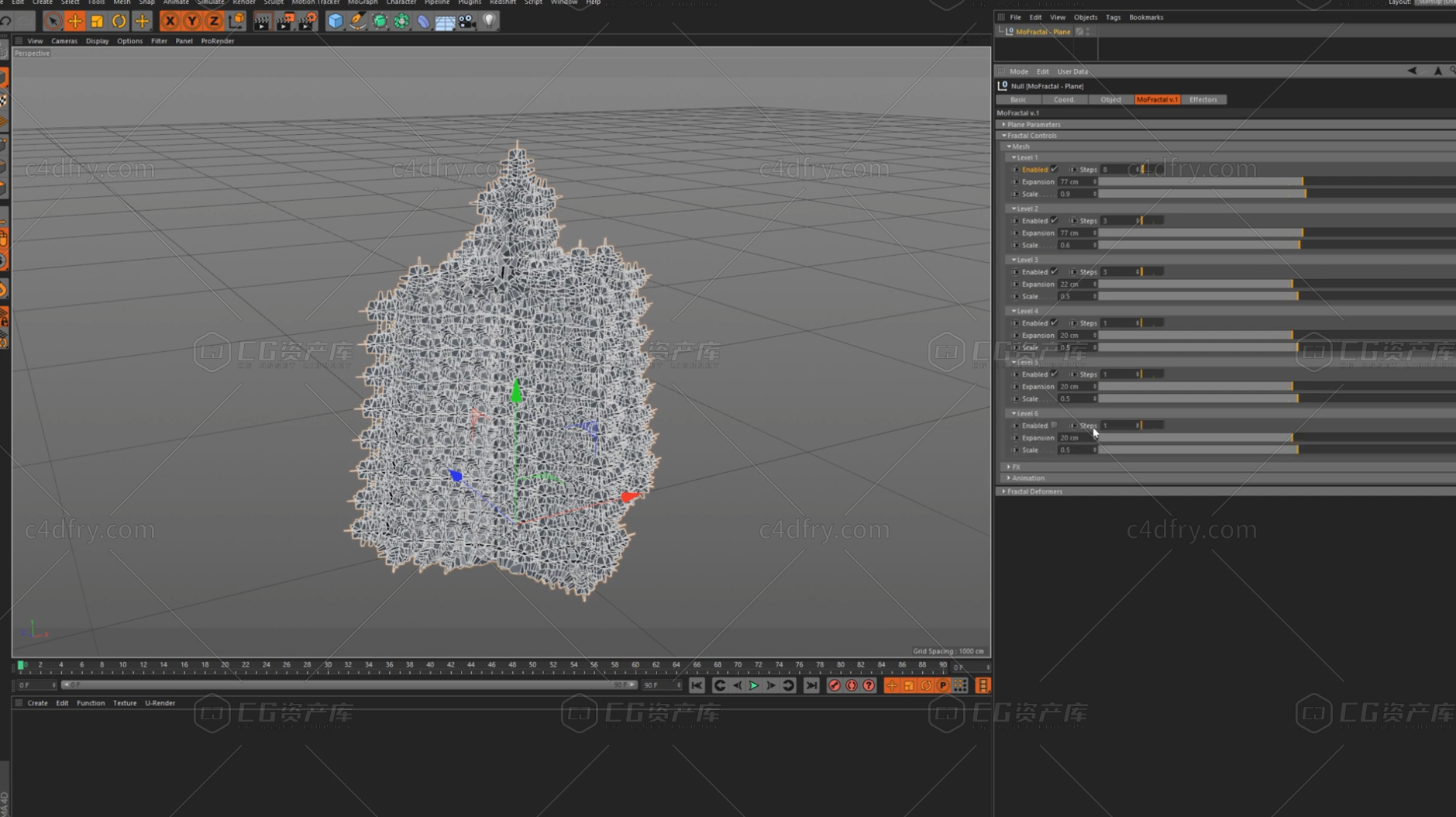Screen dimensions: 1456x817
Task: Activate the Move tool in the top toolbar
Action: (75, 21)
